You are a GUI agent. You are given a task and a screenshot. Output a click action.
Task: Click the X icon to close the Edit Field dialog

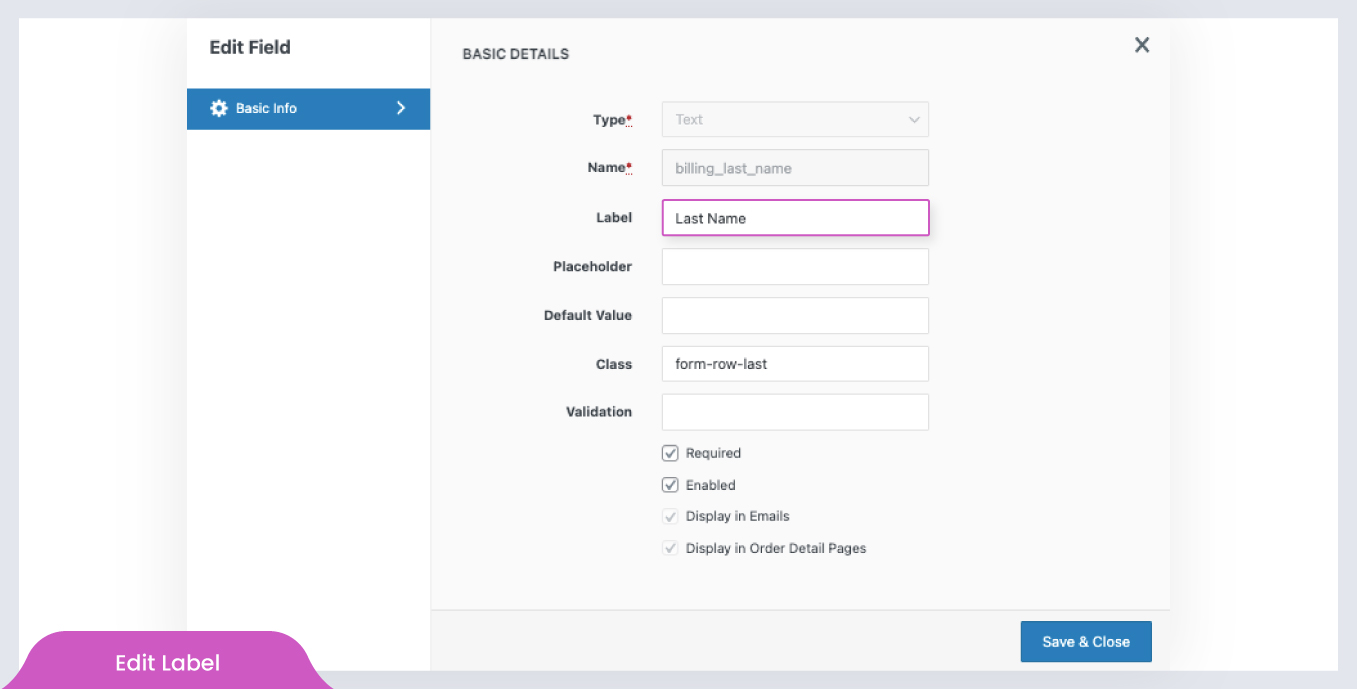(1141, 45)
